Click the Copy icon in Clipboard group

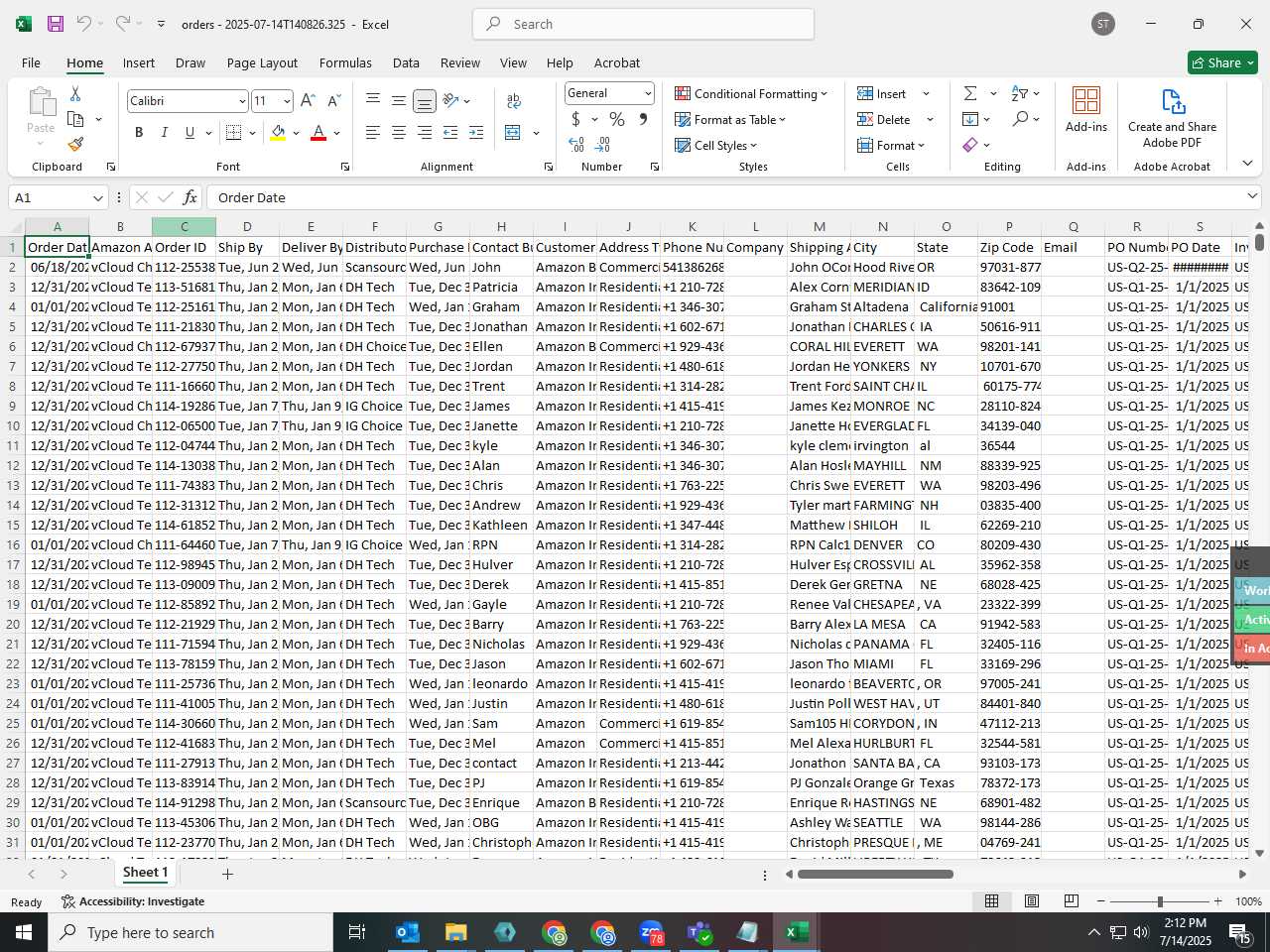(75, 119)
